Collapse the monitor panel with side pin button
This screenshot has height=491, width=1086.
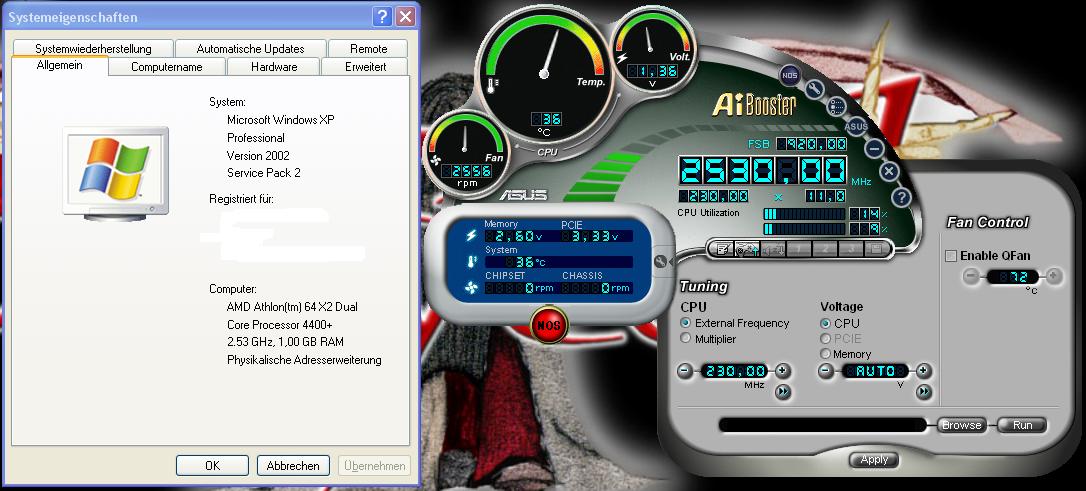pos(660,262)
